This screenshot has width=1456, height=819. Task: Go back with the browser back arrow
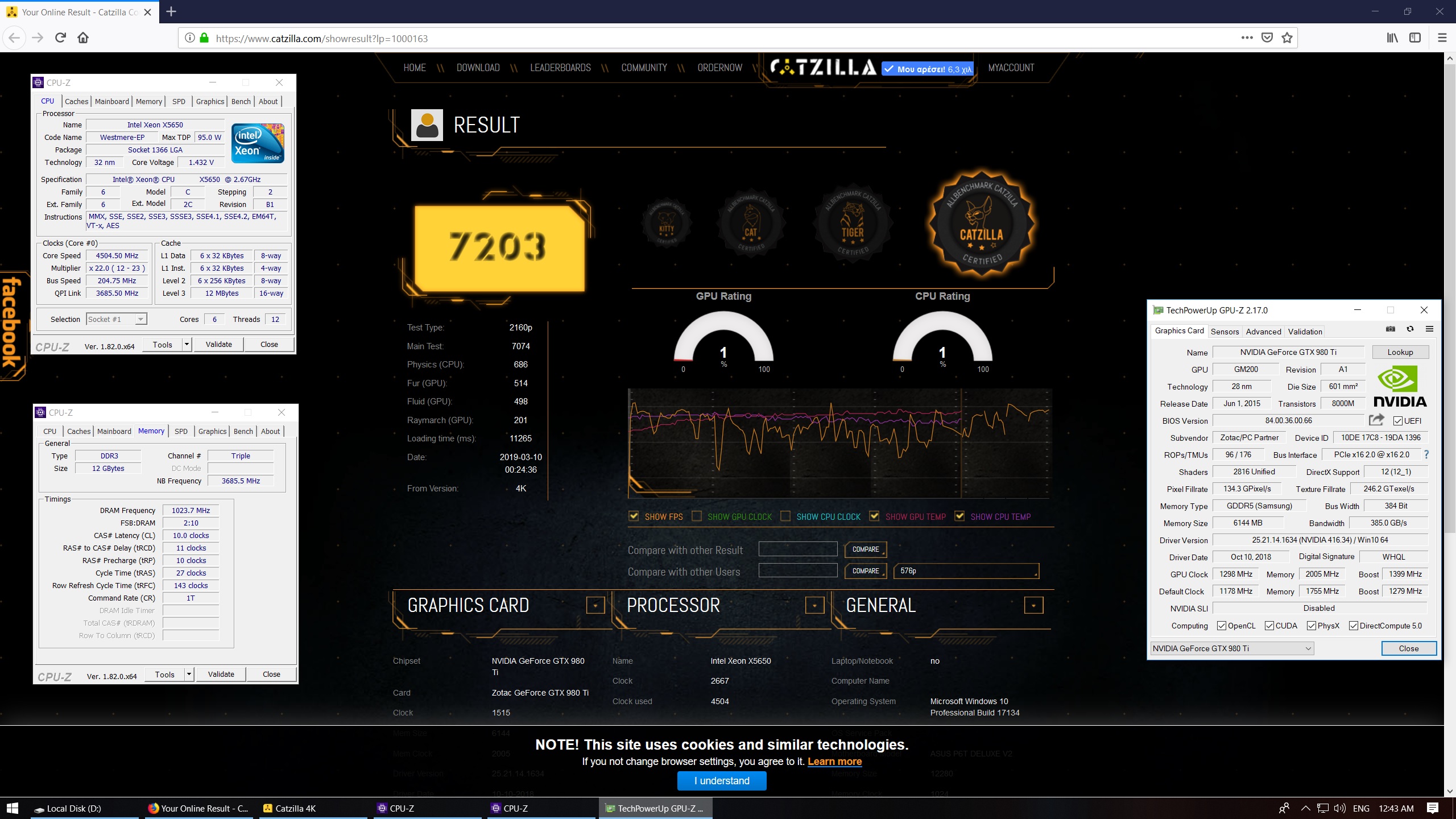click(x=14, y=38)
